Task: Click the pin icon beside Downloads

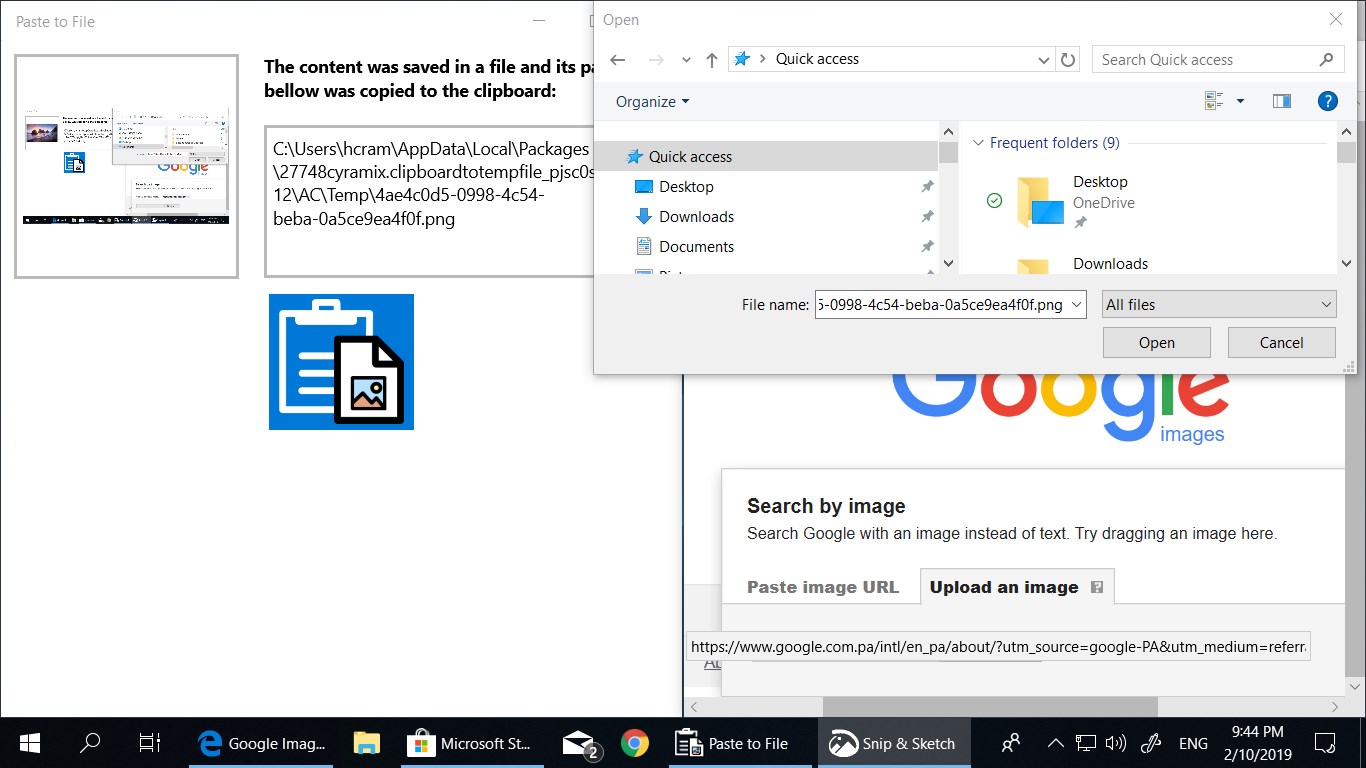Action: click(927, 217)
